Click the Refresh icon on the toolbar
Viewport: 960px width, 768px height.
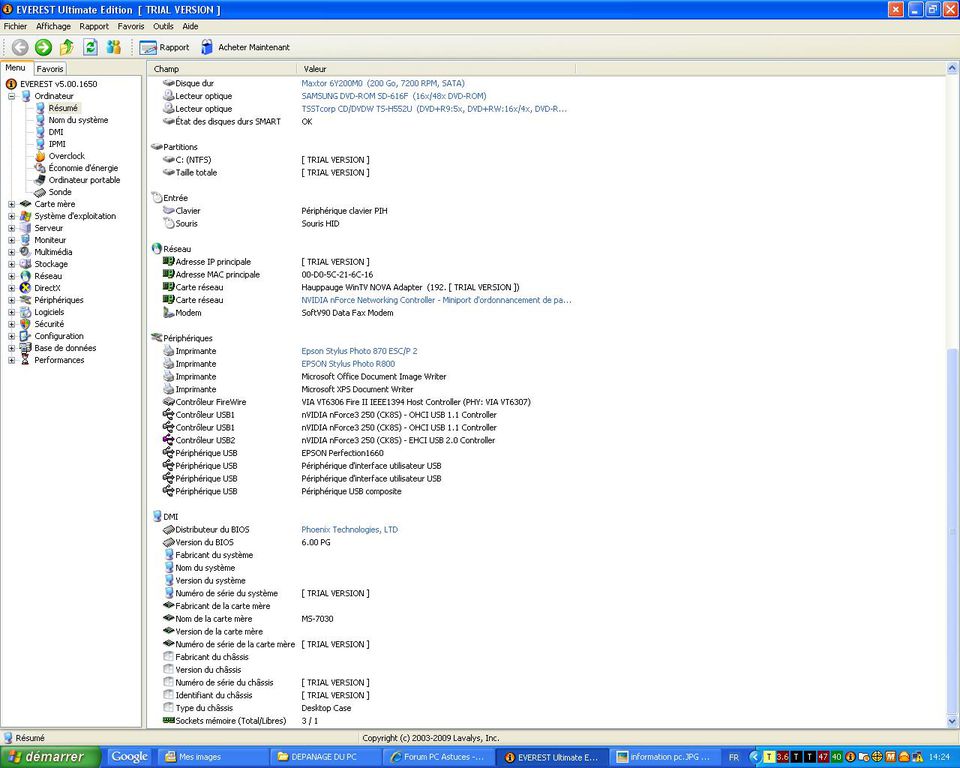pos(89,47)
